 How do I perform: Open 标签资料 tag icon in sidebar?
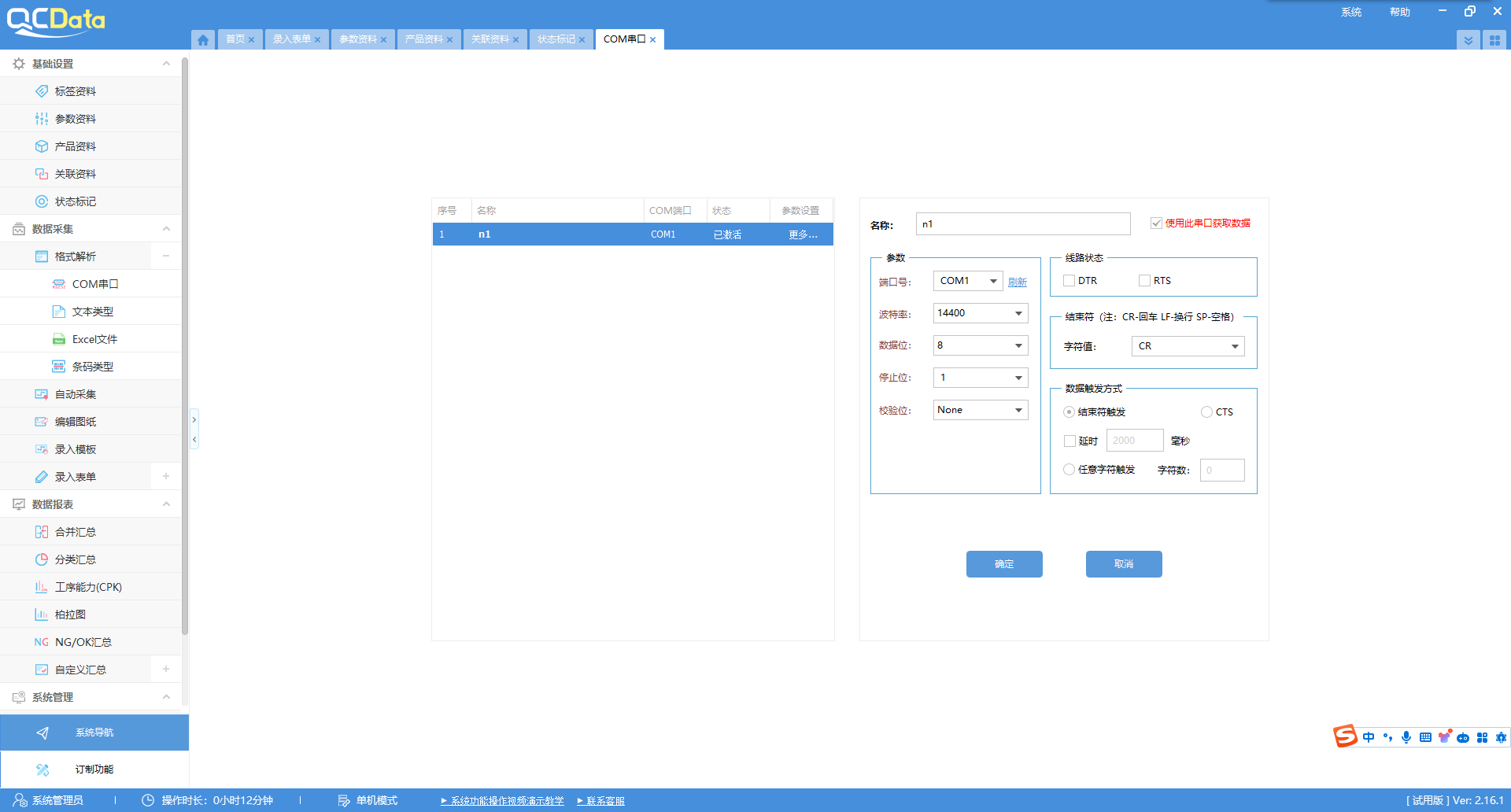pyautogui.click(x=42, y=91)
